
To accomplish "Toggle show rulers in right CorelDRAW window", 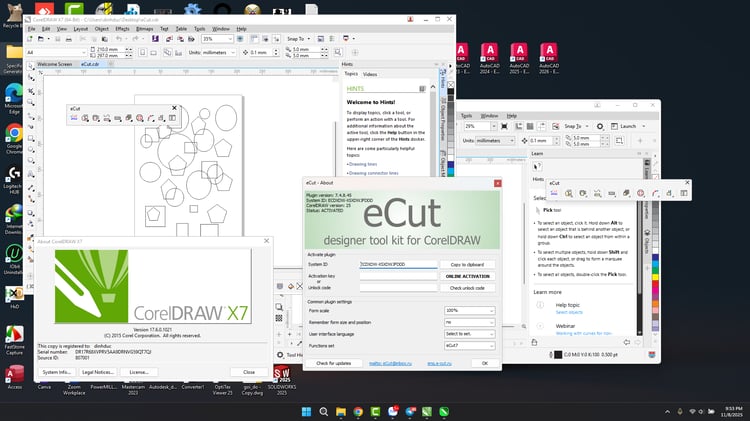I will [518, 126].
